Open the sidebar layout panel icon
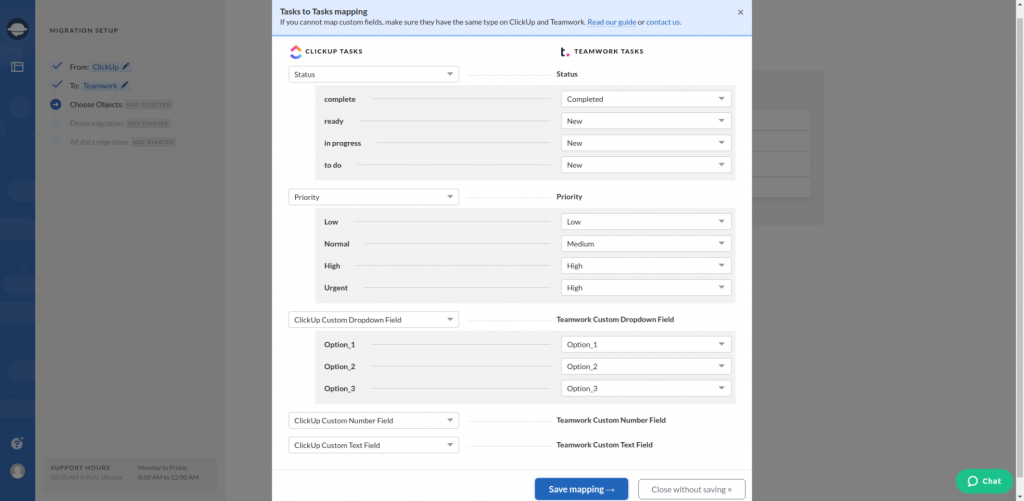The image size is (1024, 501). pyautogui.click(x=17, y=67)
